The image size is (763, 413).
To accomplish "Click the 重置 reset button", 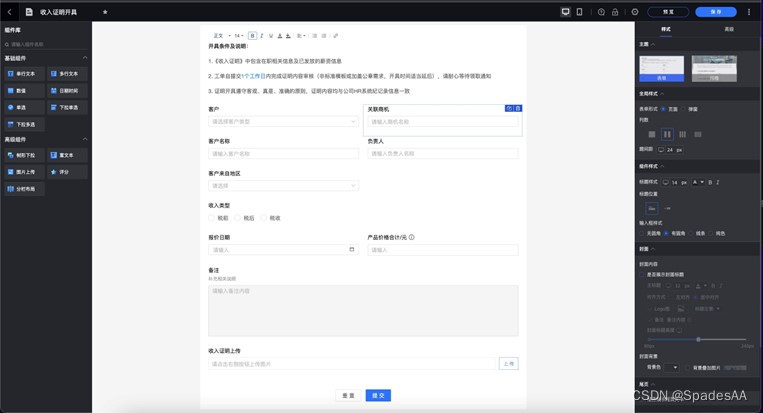I will (x=348, y=395).
